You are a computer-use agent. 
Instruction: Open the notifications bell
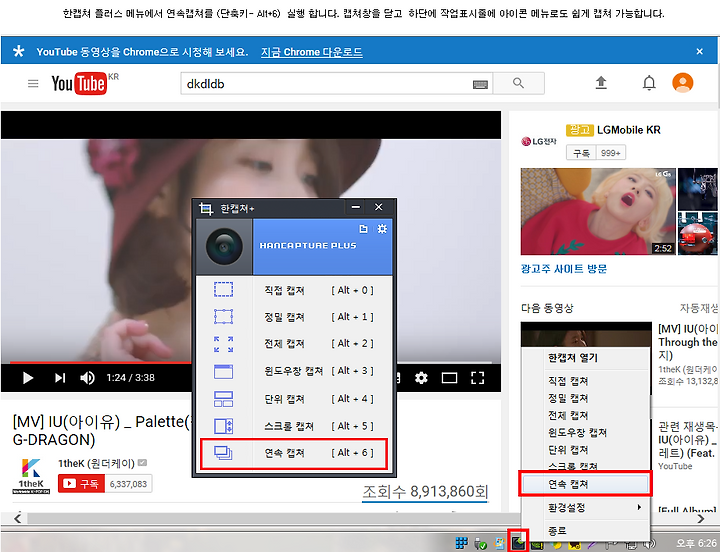coord(649,83)
